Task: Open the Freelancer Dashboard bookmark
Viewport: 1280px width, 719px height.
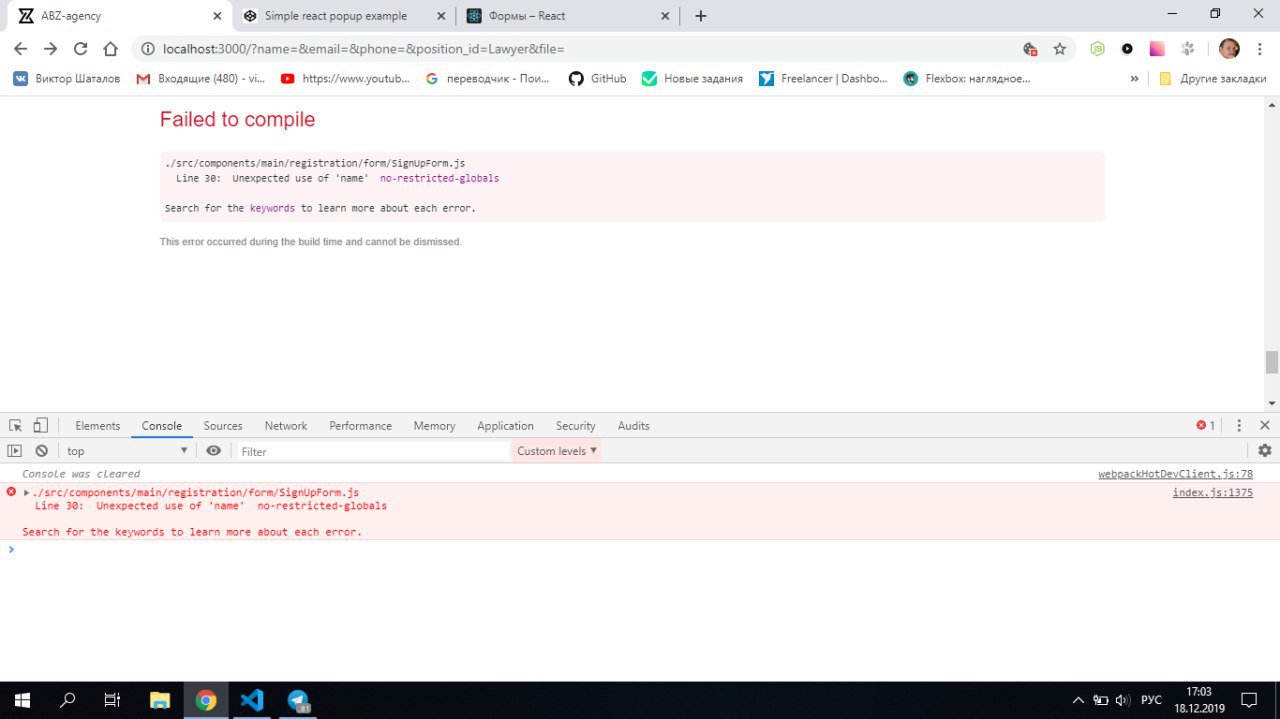Action: coord(823,78)
